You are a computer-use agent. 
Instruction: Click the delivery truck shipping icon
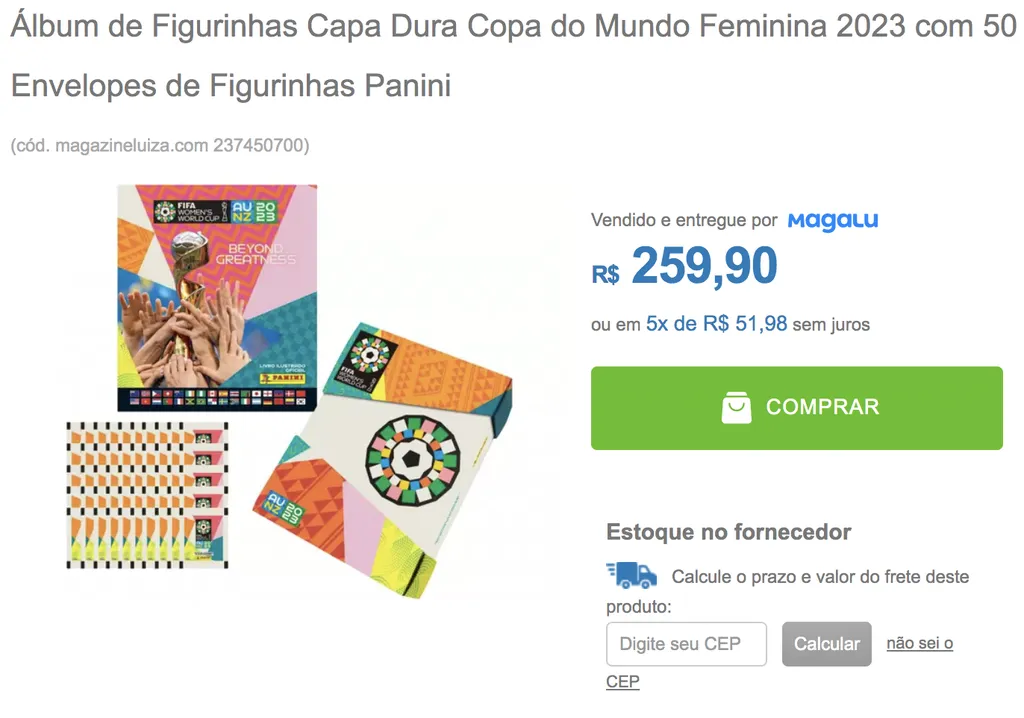(632, 575)
